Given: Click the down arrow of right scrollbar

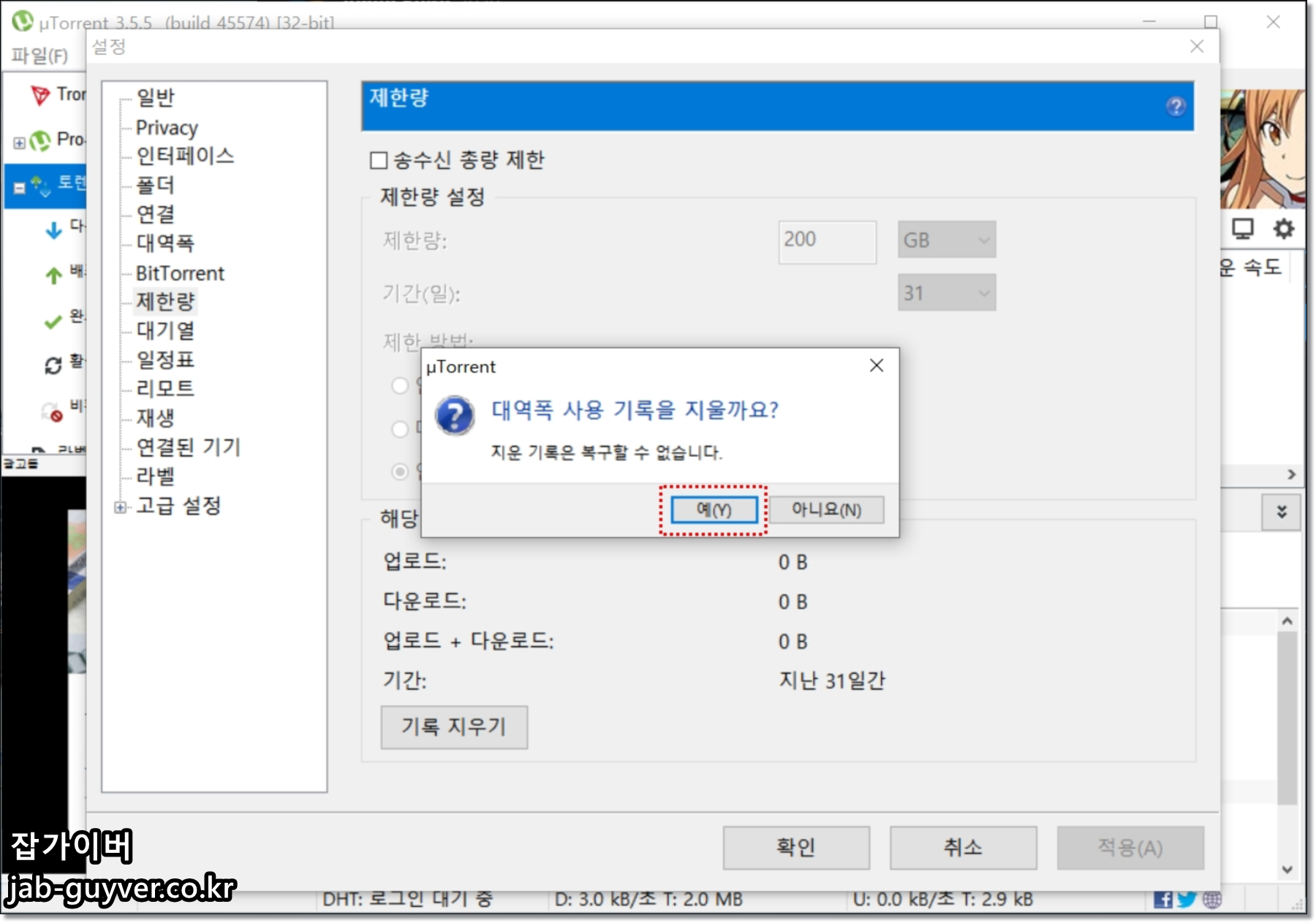Looking at the screenshot, I should click(x=1287, y=870).
